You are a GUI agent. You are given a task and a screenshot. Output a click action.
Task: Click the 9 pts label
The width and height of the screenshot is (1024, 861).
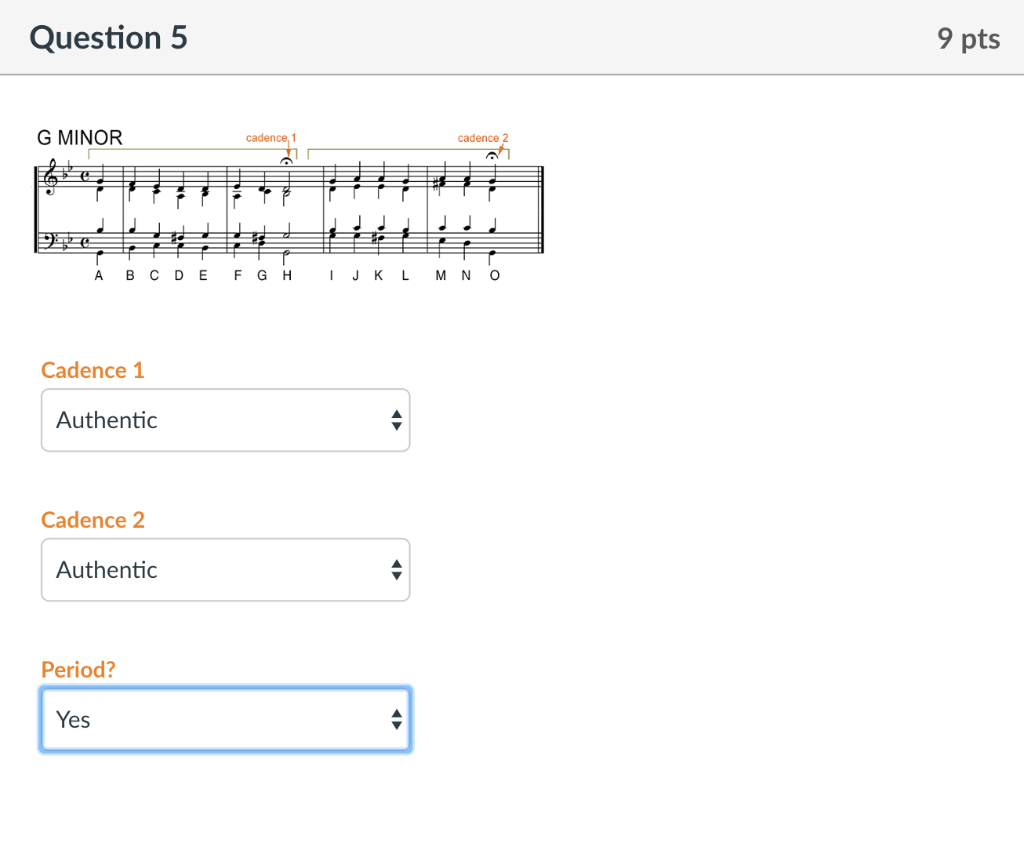click(967, 39)
